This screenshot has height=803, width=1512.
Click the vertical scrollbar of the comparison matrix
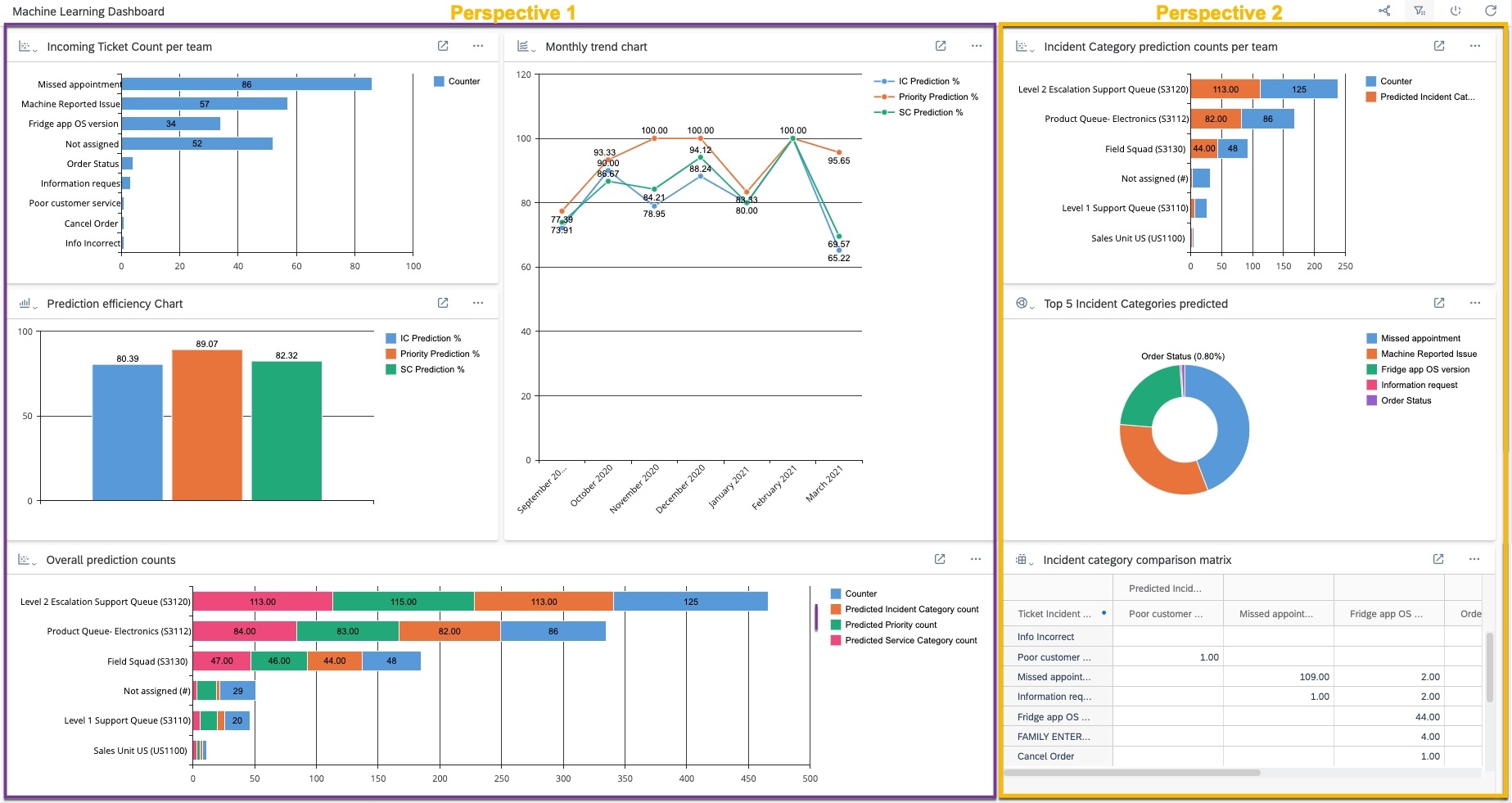point(1490,667)
